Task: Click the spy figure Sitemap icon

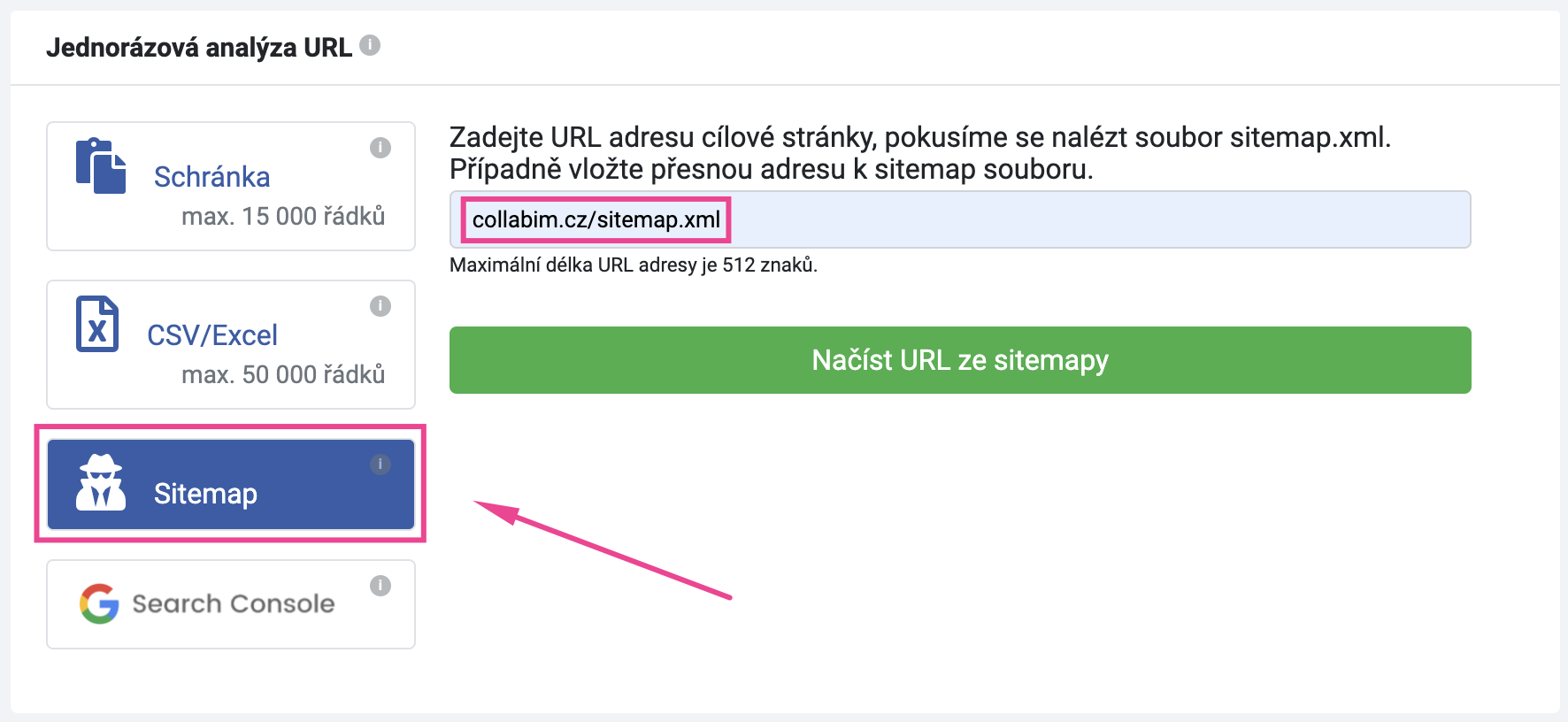Action: click(101, 482)
